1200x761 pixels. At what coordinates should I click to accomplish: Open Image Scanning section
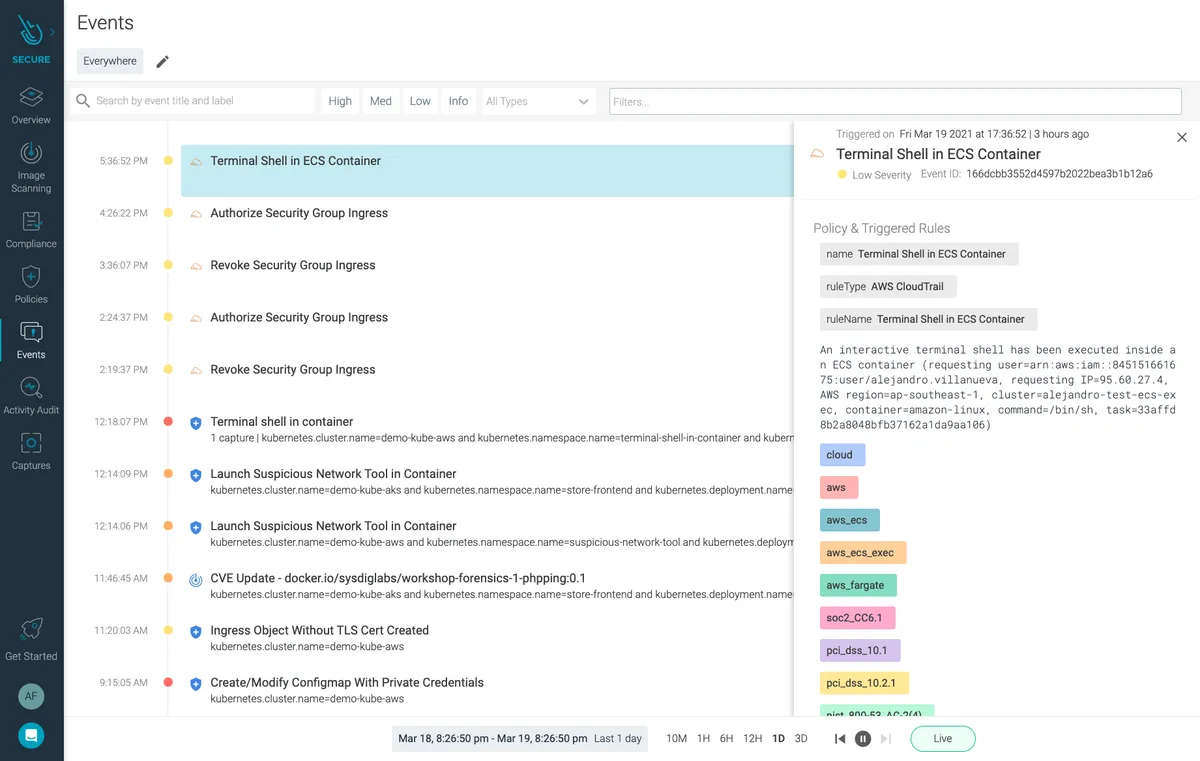pyautogui.click(x=31, y=167)
